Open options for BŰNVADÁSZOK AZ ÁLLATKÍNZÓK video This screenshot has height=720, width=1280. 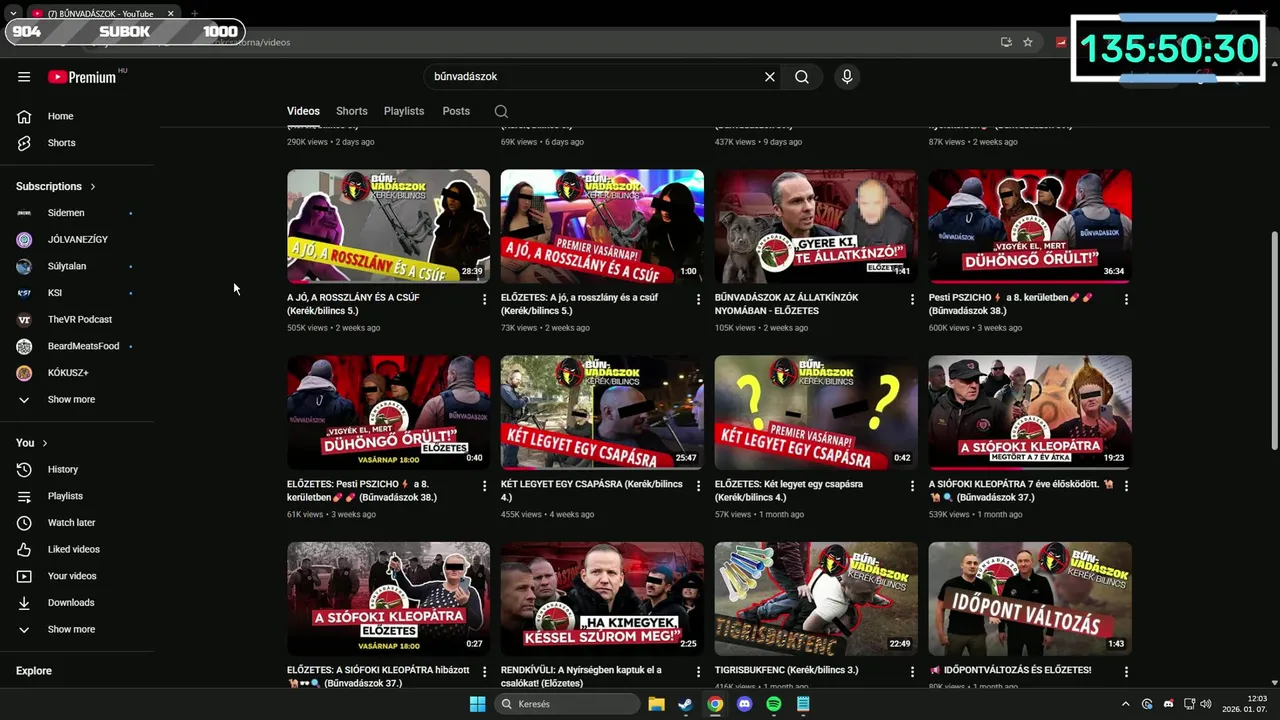[912, 299]
